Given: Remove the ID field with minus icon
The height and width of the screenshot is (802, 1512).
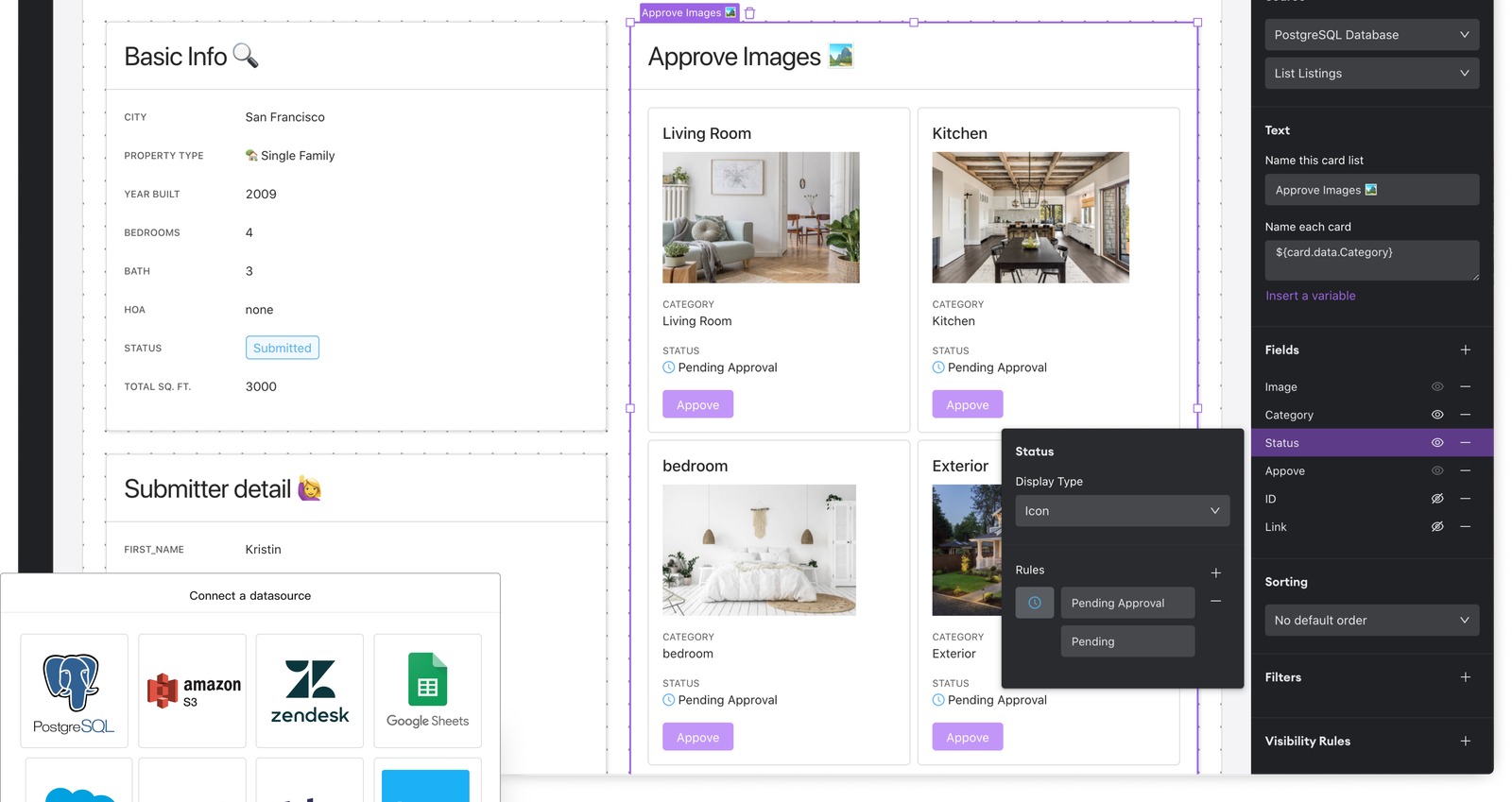Looking at the screenshot, I should click(1466, 499).
